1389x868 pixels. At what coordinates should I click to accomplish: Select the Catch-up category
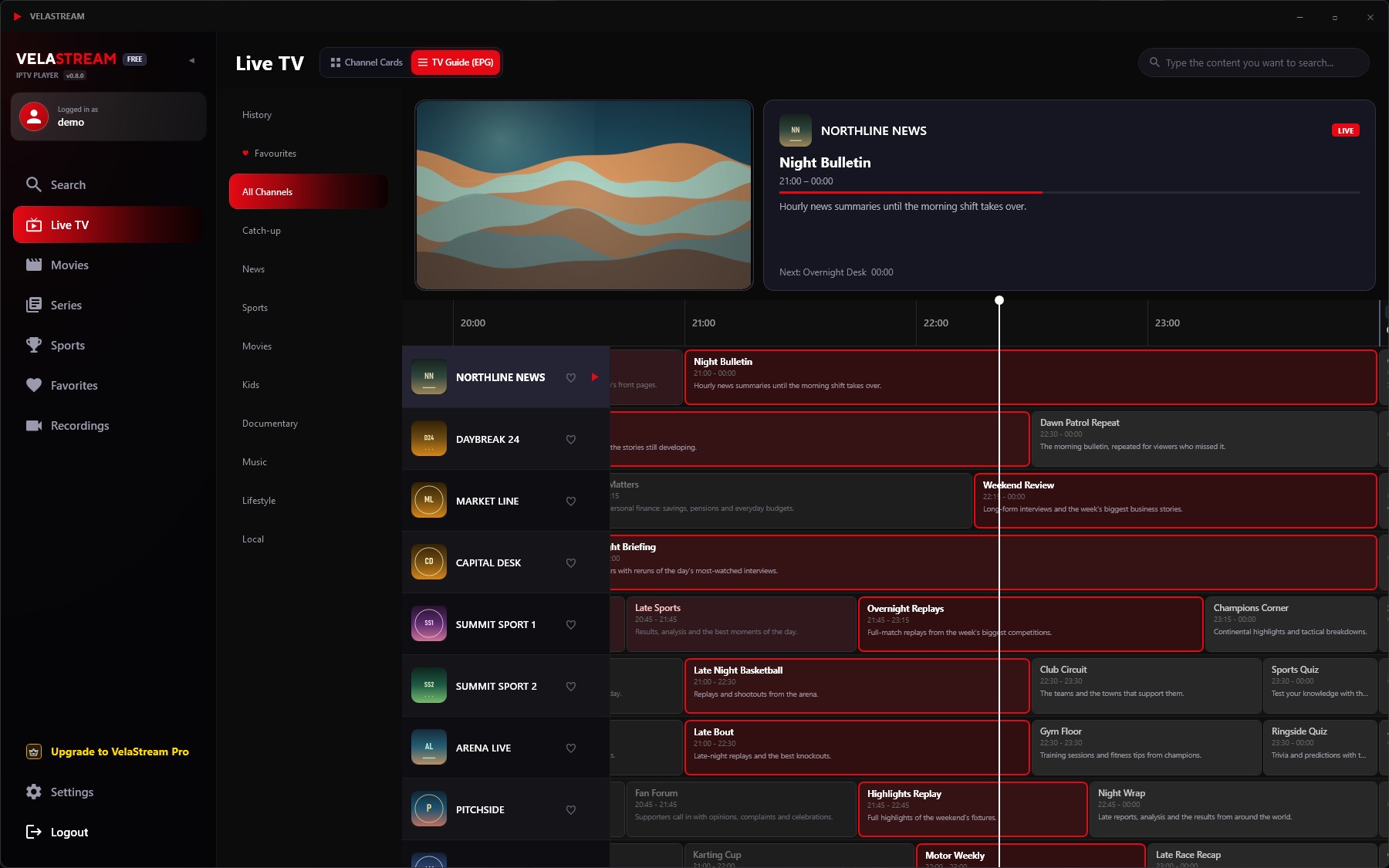point(309,231)
